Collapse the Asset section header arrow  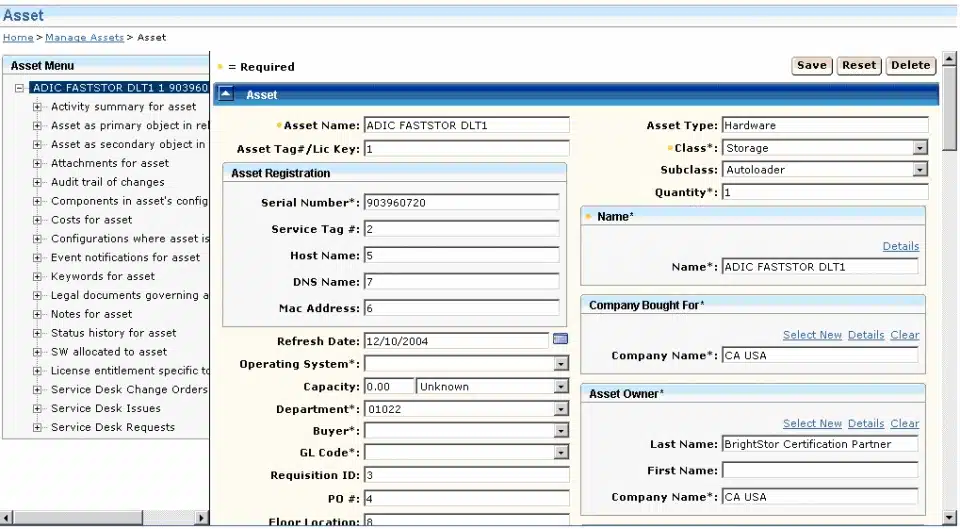[x=226, y=94]
